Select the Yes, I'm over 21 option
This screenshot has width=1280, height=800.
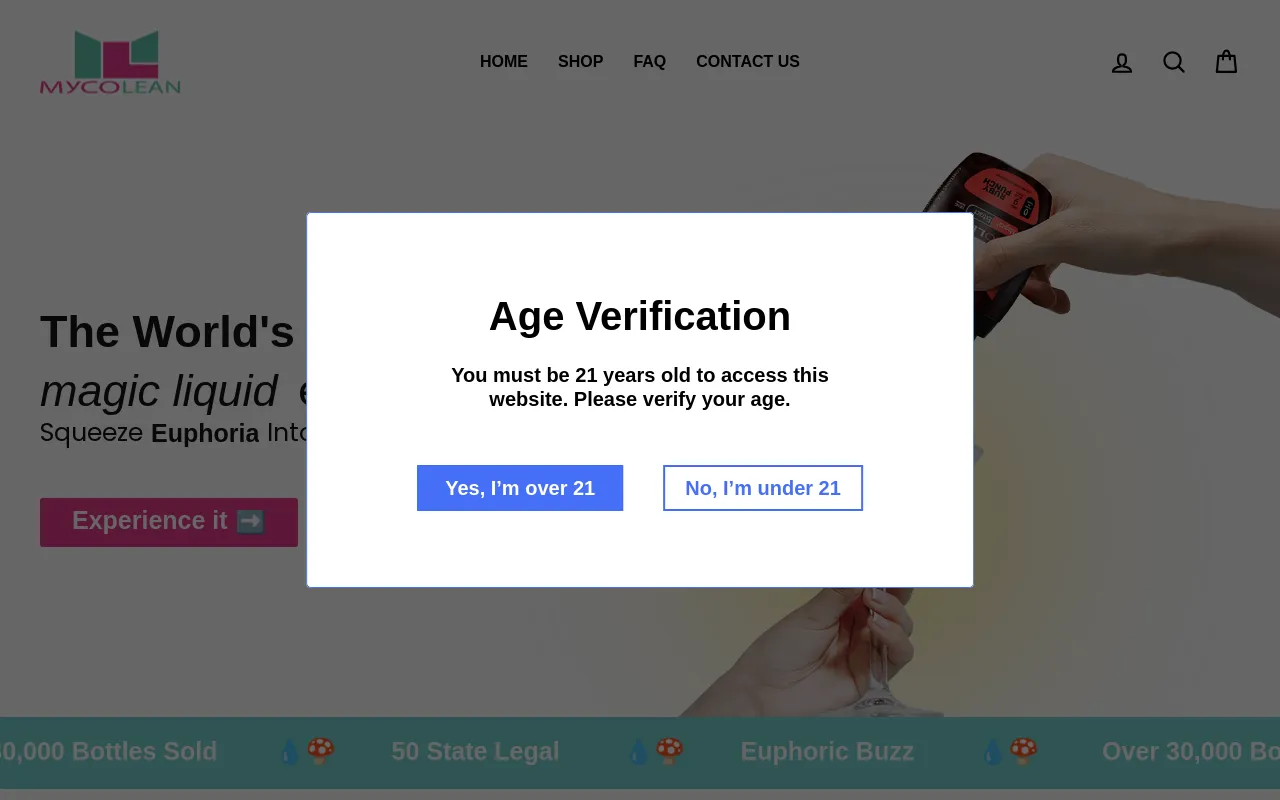coord(520,488)
